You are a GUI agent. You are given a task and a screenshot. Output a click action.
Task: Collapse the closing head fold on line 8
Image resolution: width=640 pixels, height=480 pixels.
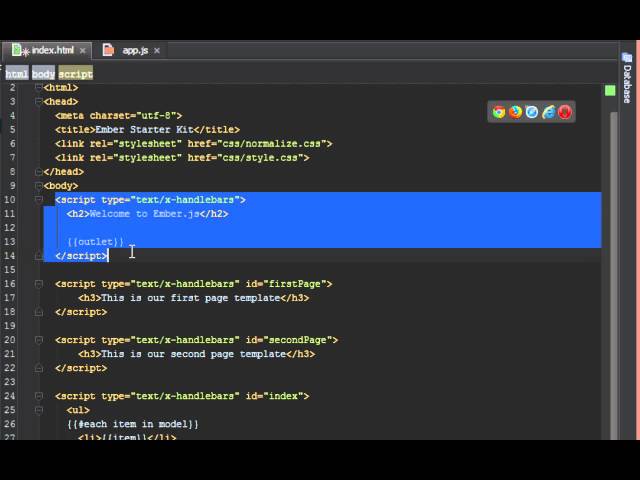coord(38,172)
